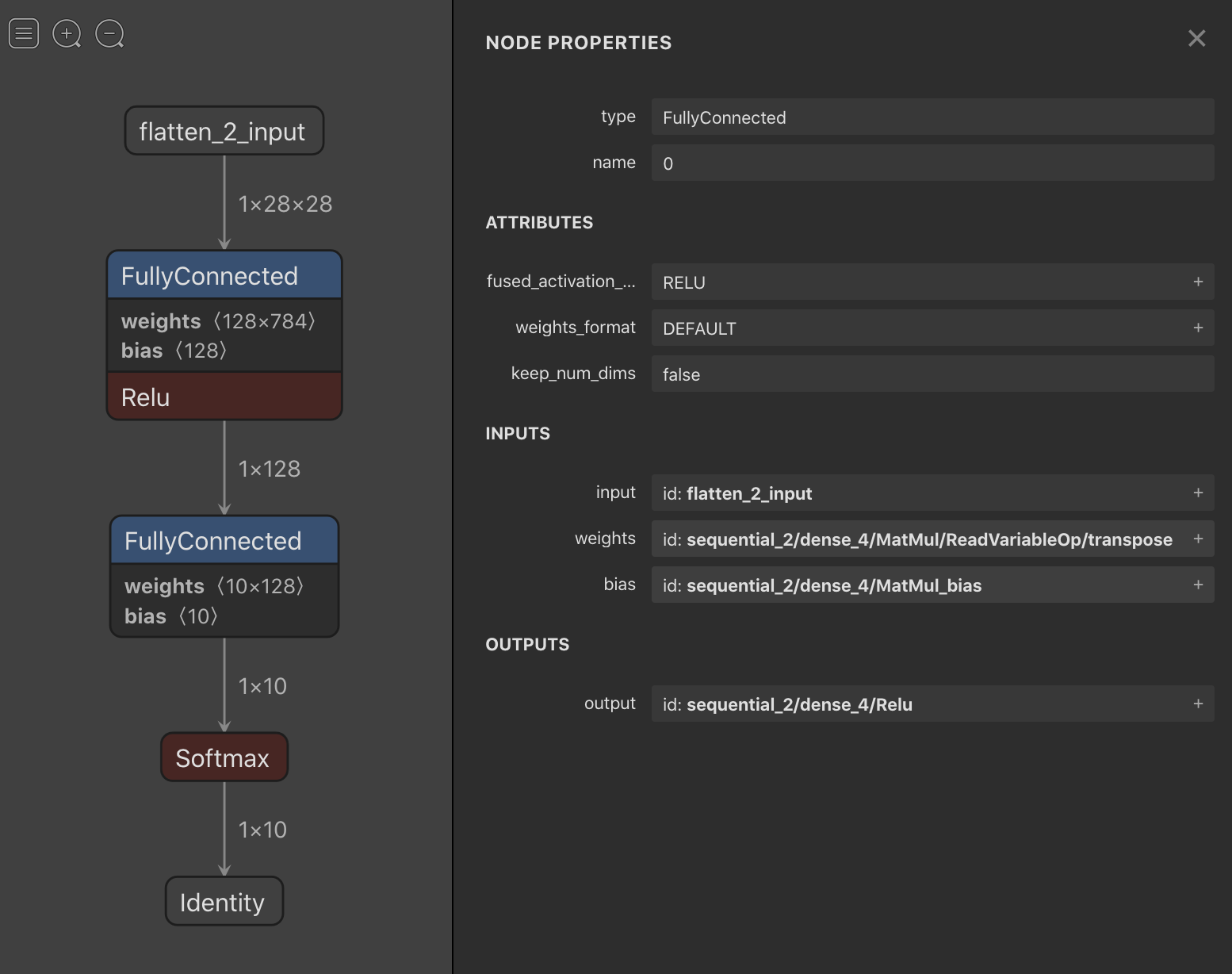Select the first FullyConnected node header
Screen dimensions: 1232x974
[x=224, y=276]
